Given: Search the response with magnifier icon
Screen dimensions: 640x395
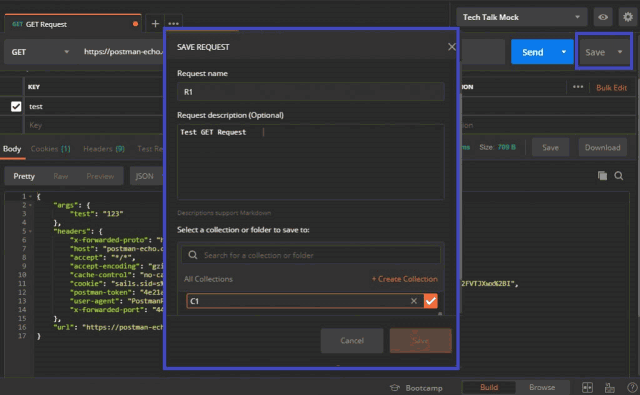Looking at the screenshot, I should tap(619, 176).
